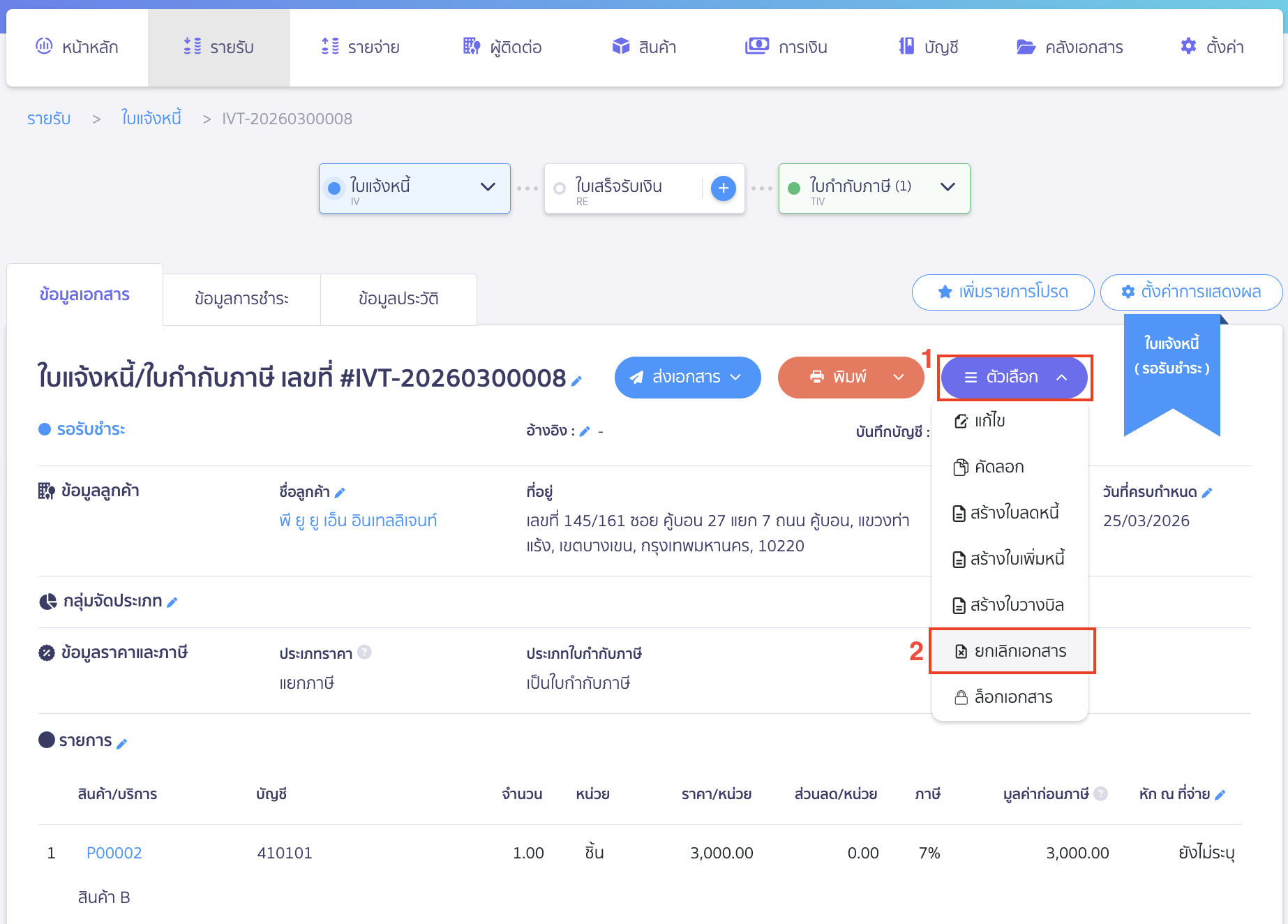The height and width of the screenshot is (924, 1288).
Task: Click the info icon beside มูลค่าก่อนภาษี
Action: click(1100, 793)
